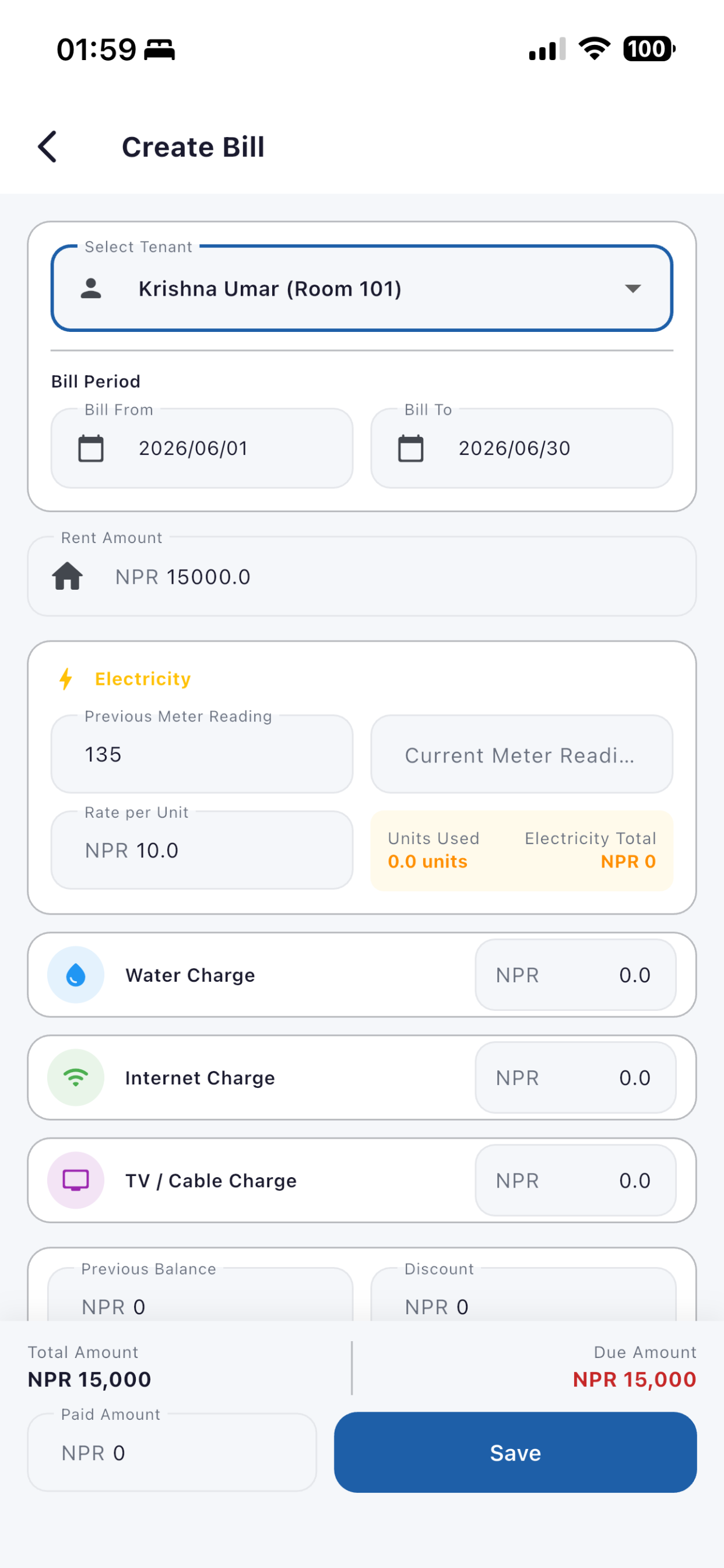Edit the Internet Charge amount field
This screenshot has height=1568, width=724.
pos(575,1077)
